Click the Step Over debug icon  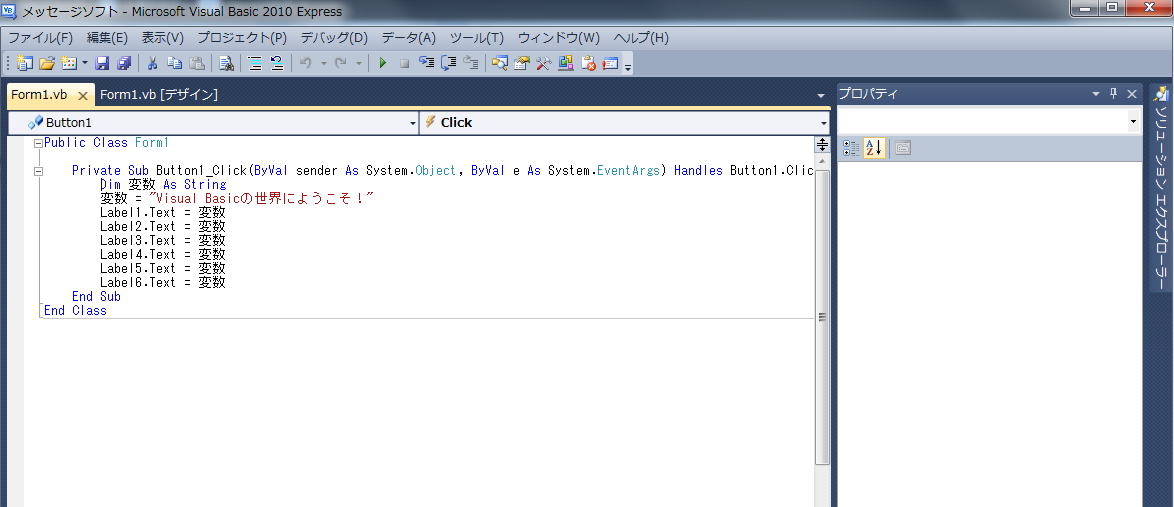pyautogui.click(x=448, y=64)
